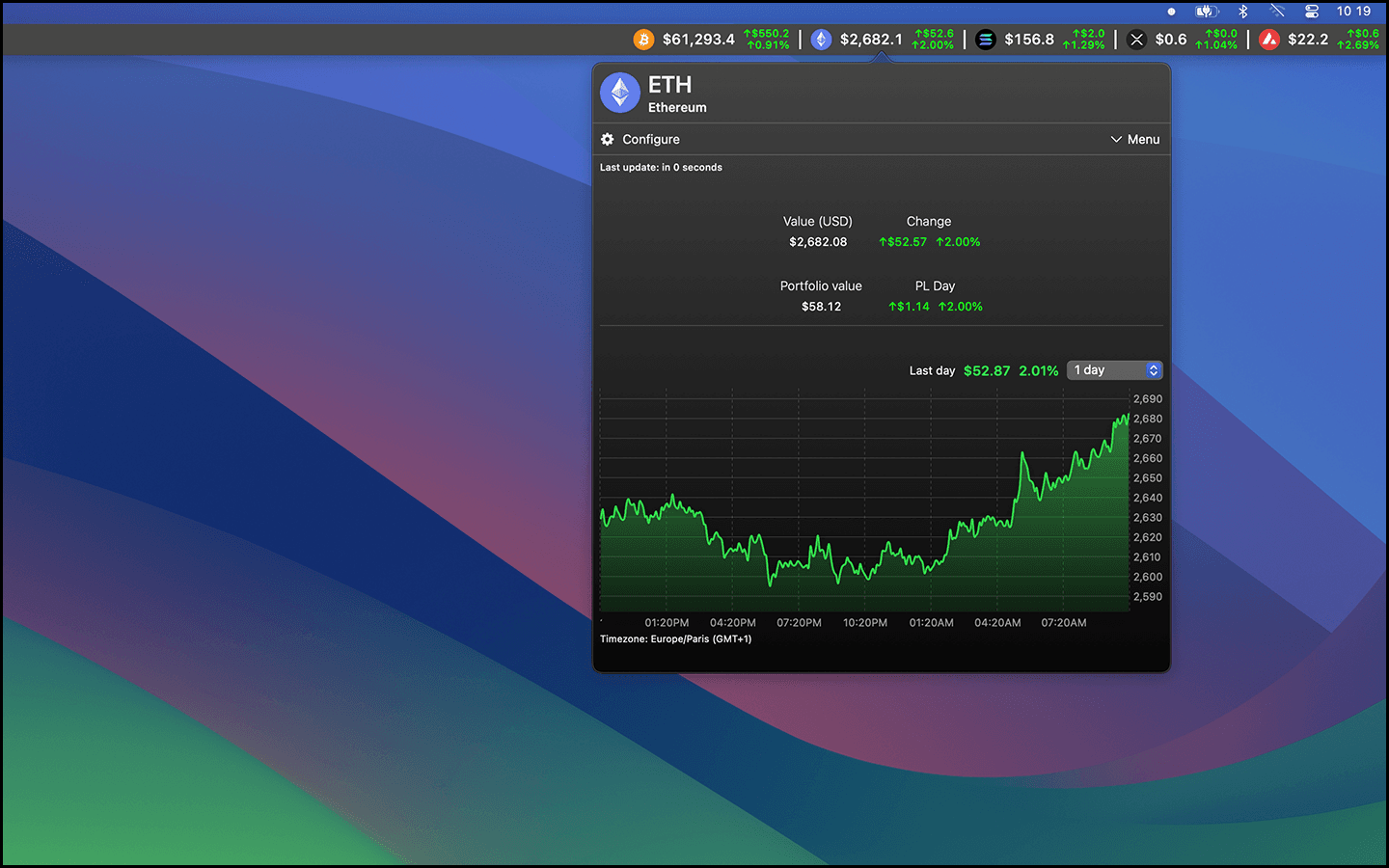Click the disabled Wi-Fi icon
The width and height of the screenshot is (1389, 868).
[x=1277, y=12]
